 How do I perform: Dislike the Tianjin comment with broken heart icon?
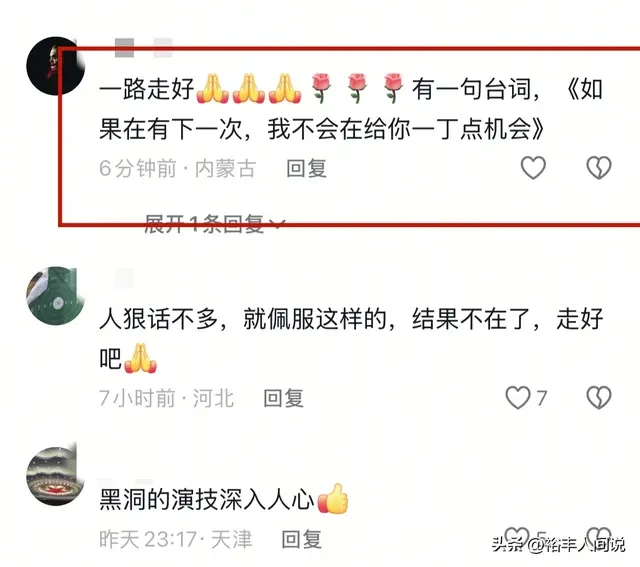coord(599,537)
